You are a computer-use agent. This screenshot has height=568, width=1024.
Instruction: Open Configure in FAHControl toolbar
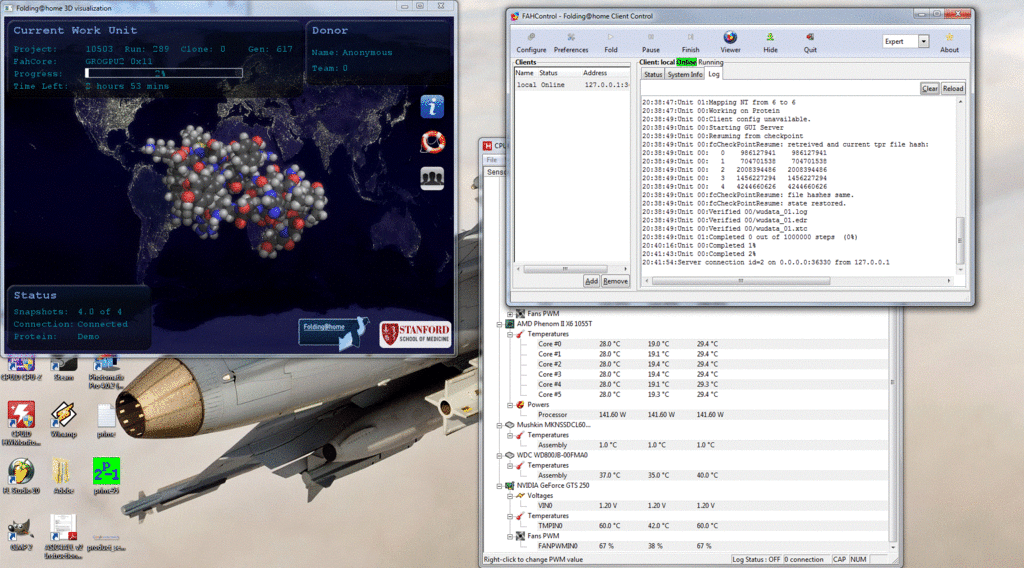pyautogui.click(x=531, y=43)
